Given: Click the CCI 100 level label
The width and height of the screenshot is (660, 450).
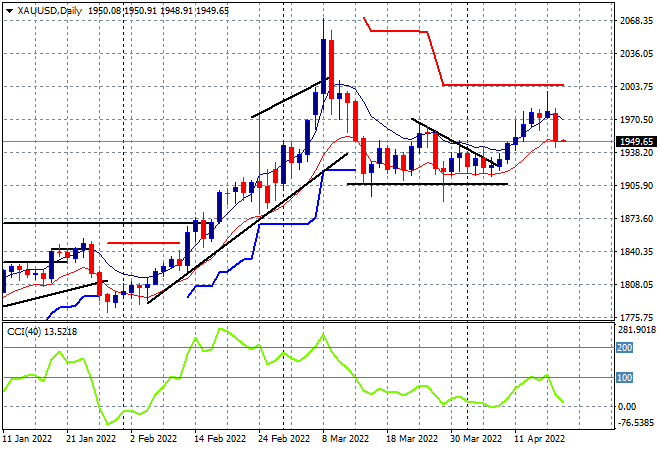Looking at the screenshot, I should coord(624,378).
